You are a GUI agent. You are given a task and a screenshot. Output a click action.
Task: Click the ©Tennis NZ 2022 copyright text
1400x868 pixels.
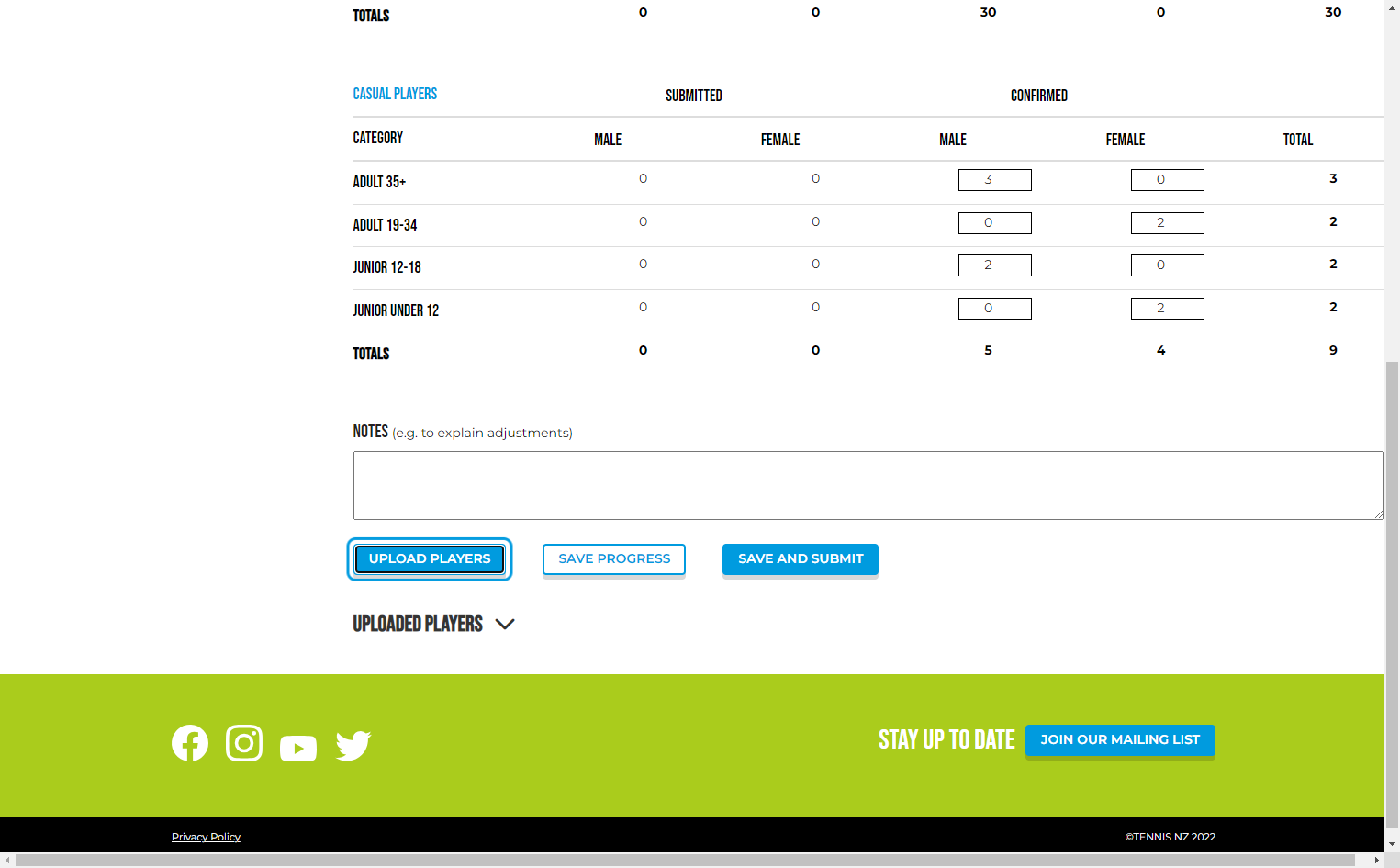(1170, 837)
